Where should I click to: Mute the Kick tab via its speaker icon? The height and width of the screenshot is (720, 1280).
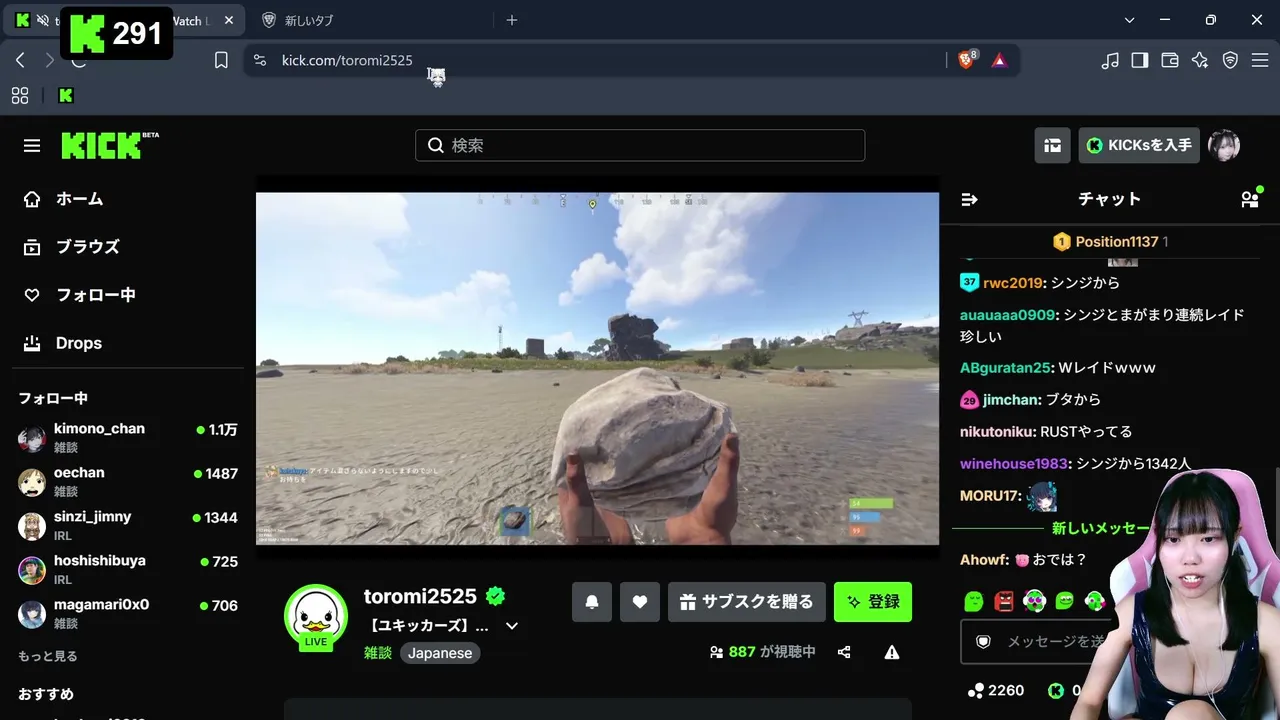[x=42, y=20]
